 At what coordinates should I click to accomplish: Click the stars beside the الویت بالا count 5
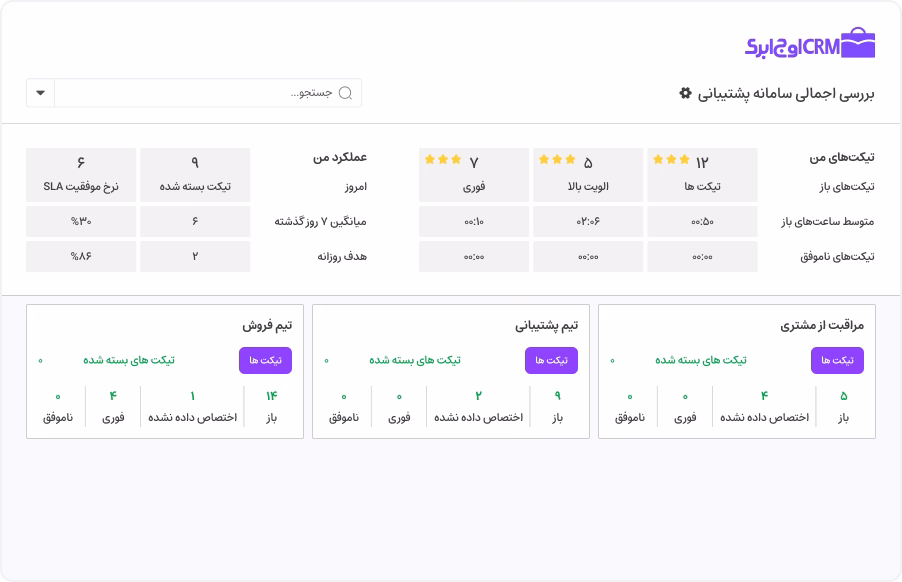557,159
